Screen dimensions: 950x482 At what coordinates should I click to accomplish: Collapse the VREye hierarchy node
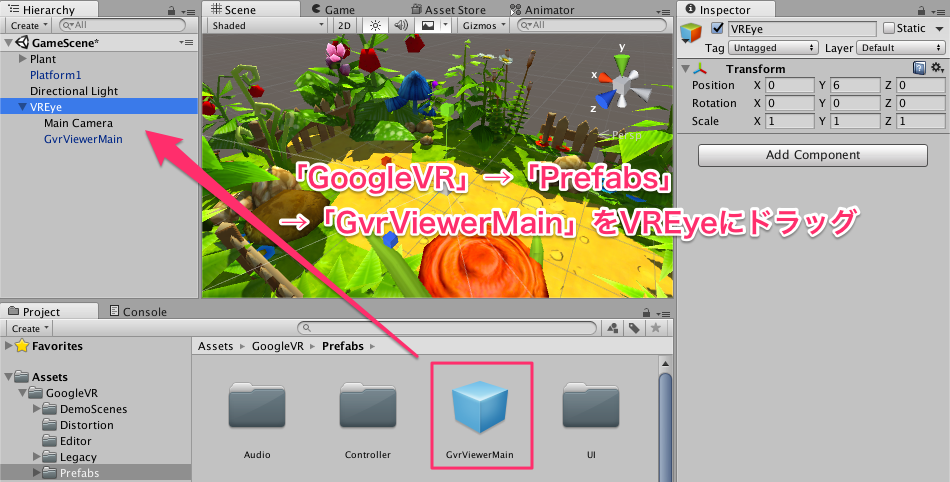(x=22, y=107)
